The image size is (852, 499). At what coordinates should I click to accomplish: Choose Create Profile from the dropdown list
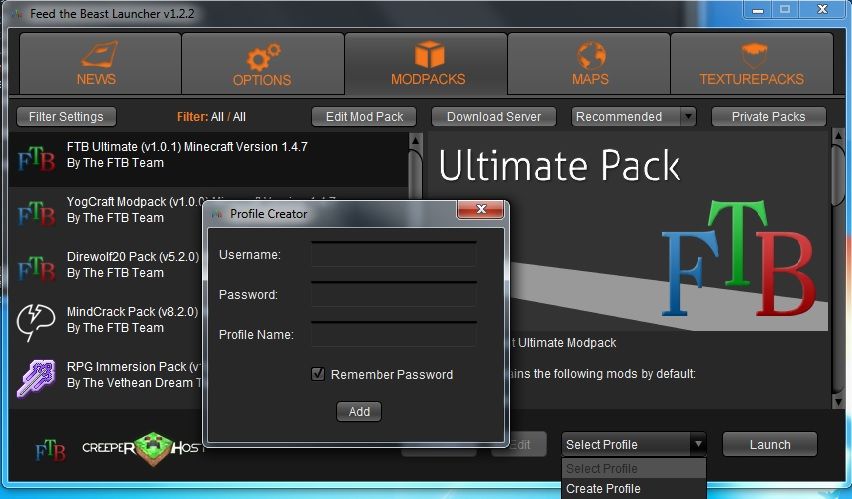click(x=634, y=489)
